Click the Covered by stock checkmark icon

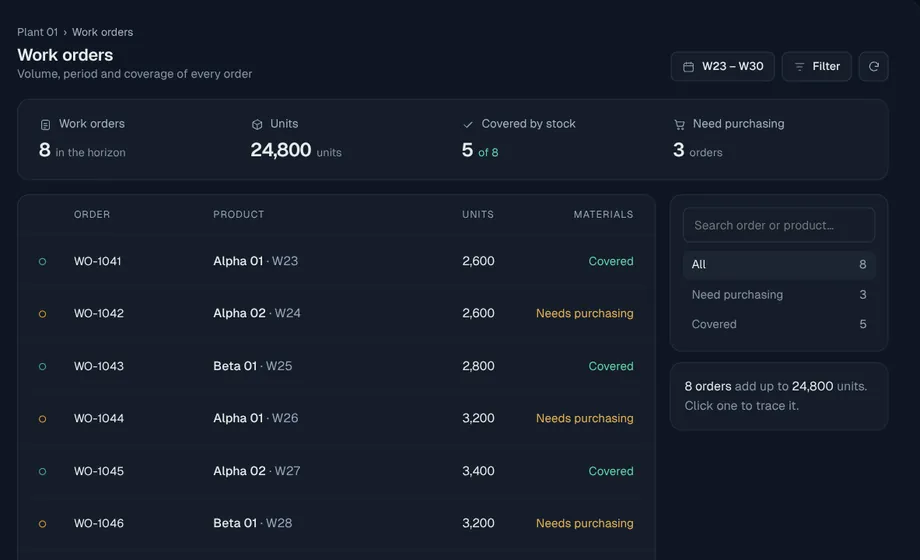468,124
